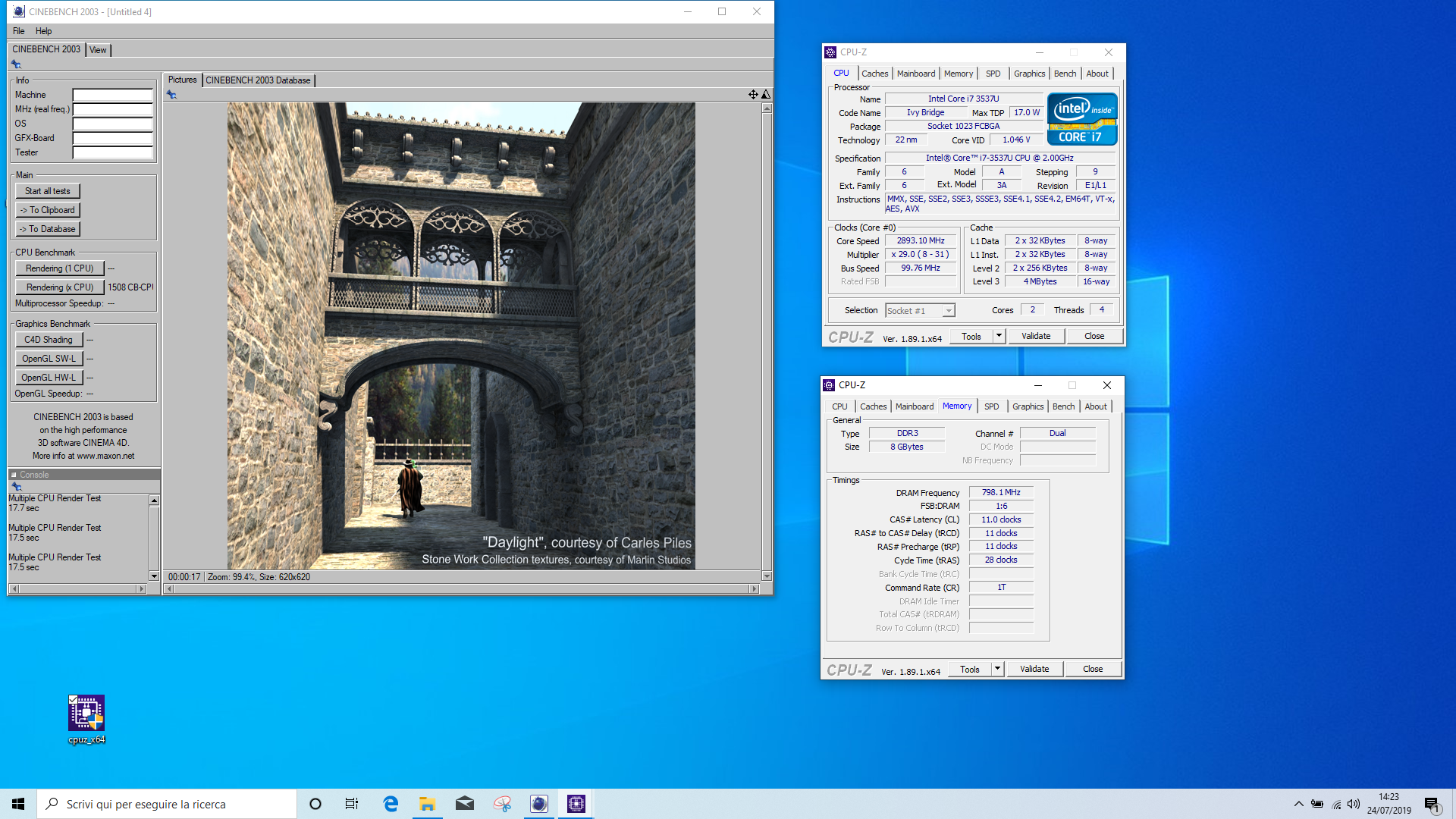Screen dimensions: 1456x819
Task: Click the console panel's up scroll arrow
Action: click(x=154, y=500)
